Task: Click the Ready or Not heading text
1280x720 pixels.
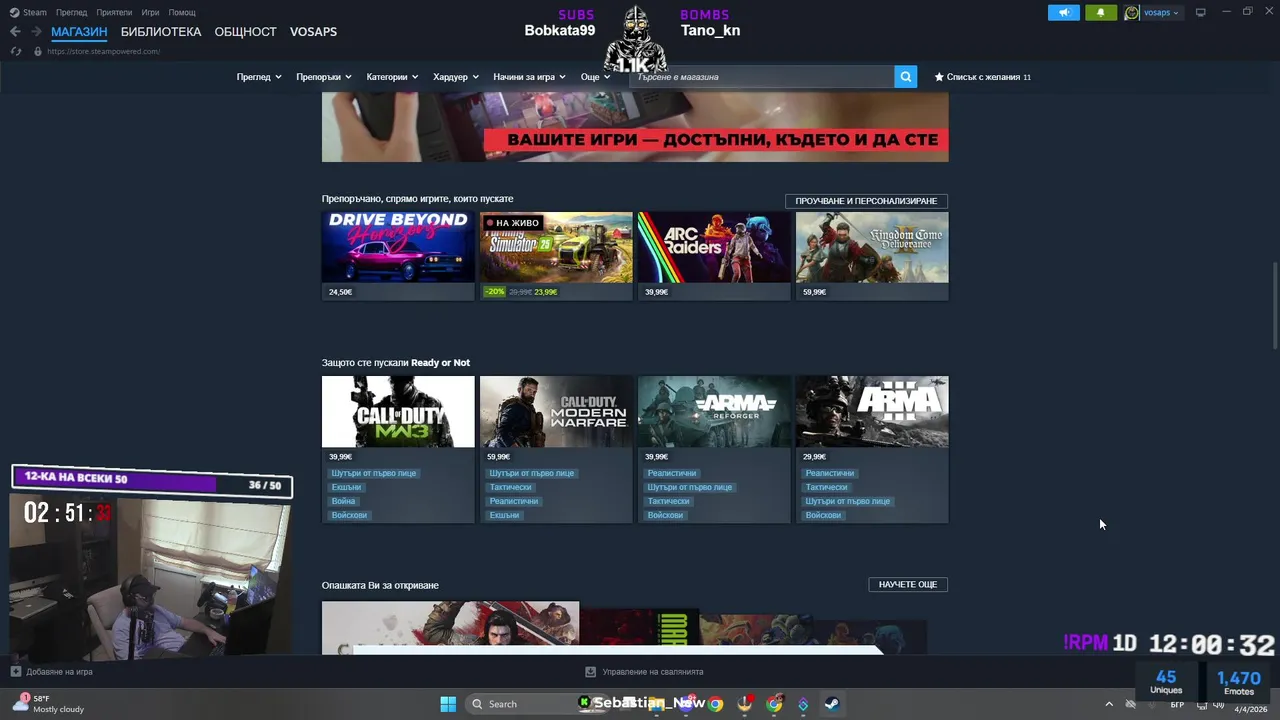Action: (x=440, y=363)
